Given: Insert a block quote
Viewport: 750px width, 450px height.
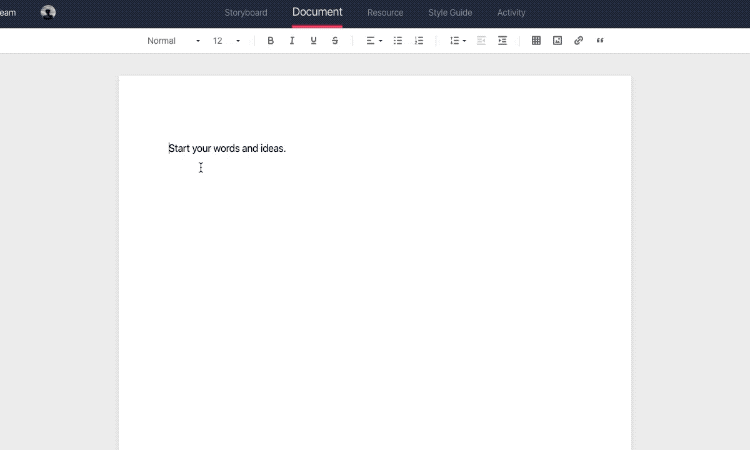Looking at the screenshot, I should click(x=600, y=41).
